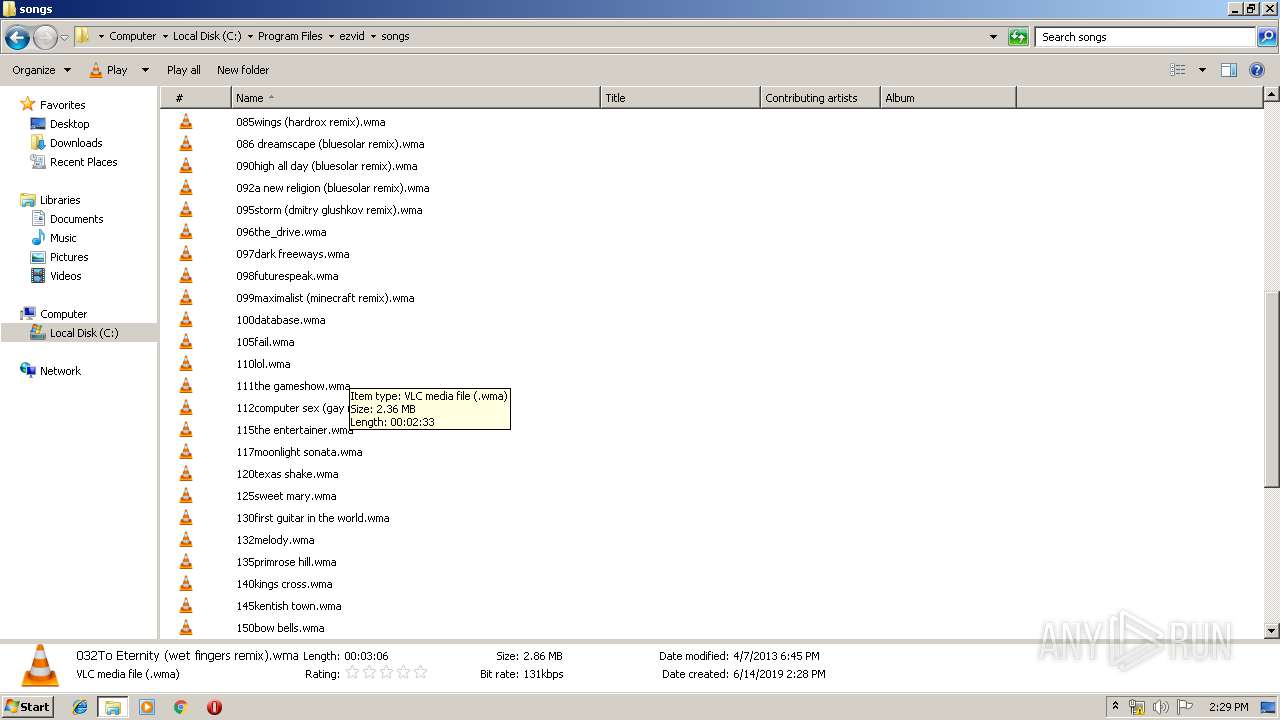Click Play all
Screen dimensions: 1280x720
pos(183,70)
